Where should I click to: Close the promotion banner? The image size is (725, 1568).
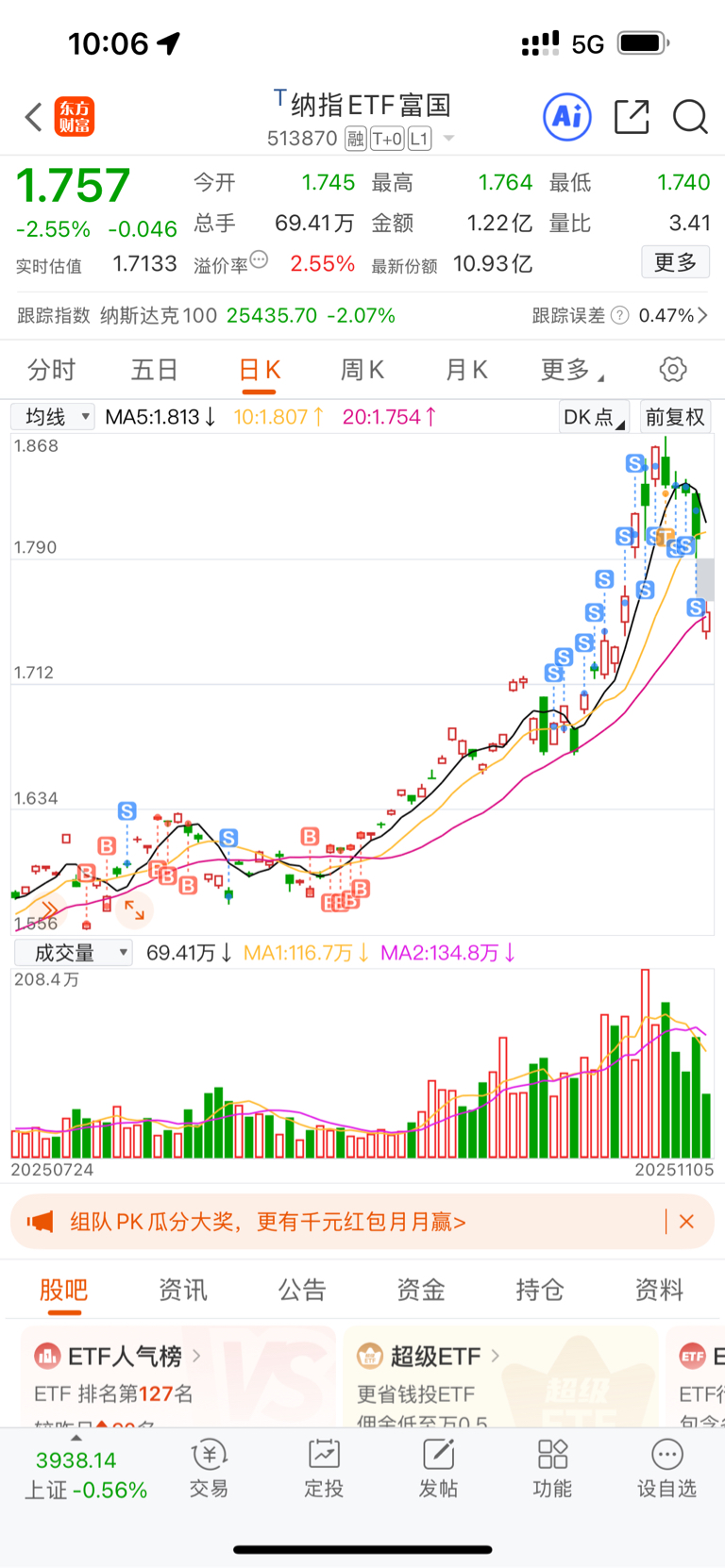point(686,1222)
